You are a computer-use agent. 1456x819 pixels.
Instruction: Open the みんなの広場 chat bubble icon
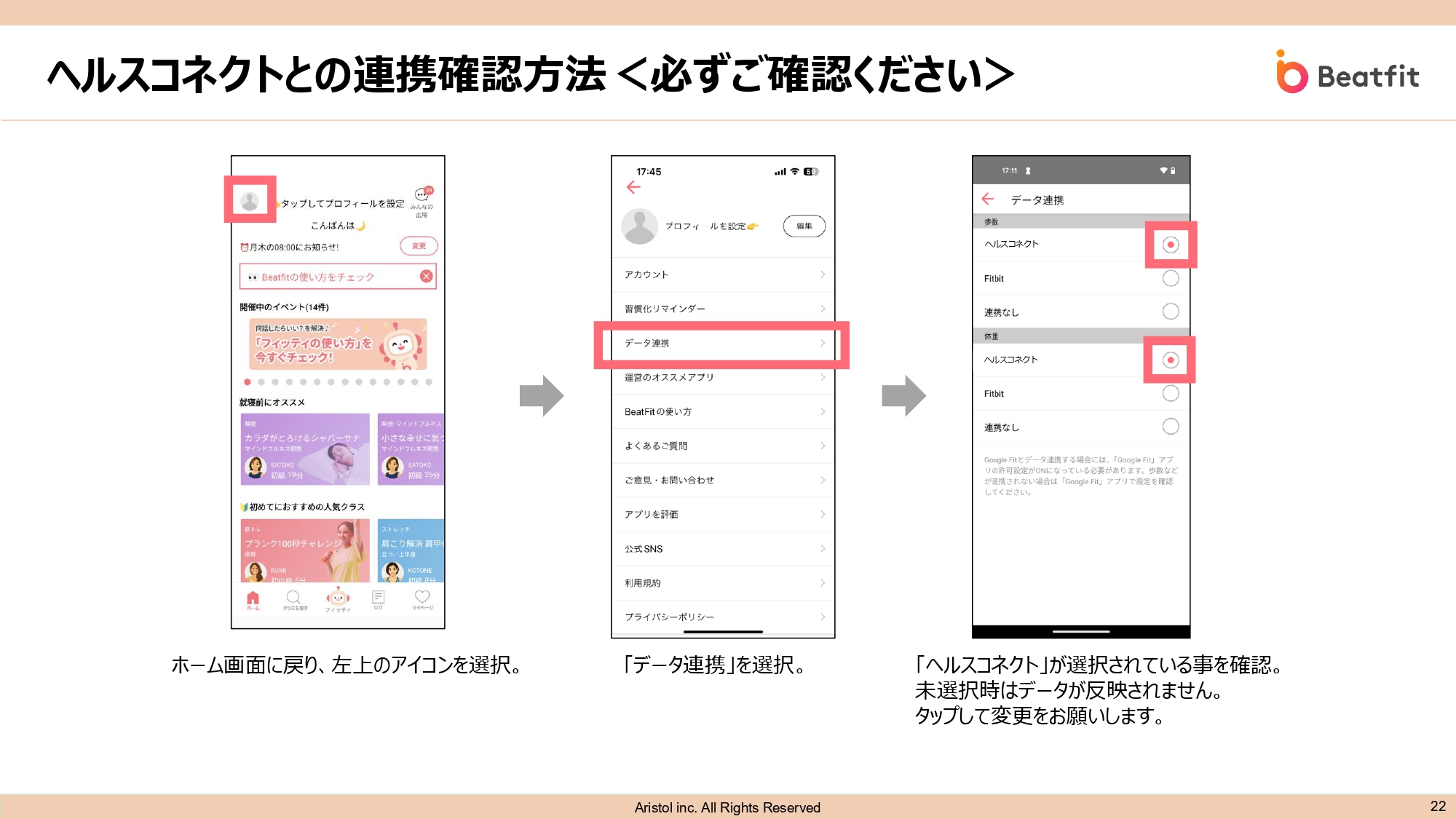(422, 194)
